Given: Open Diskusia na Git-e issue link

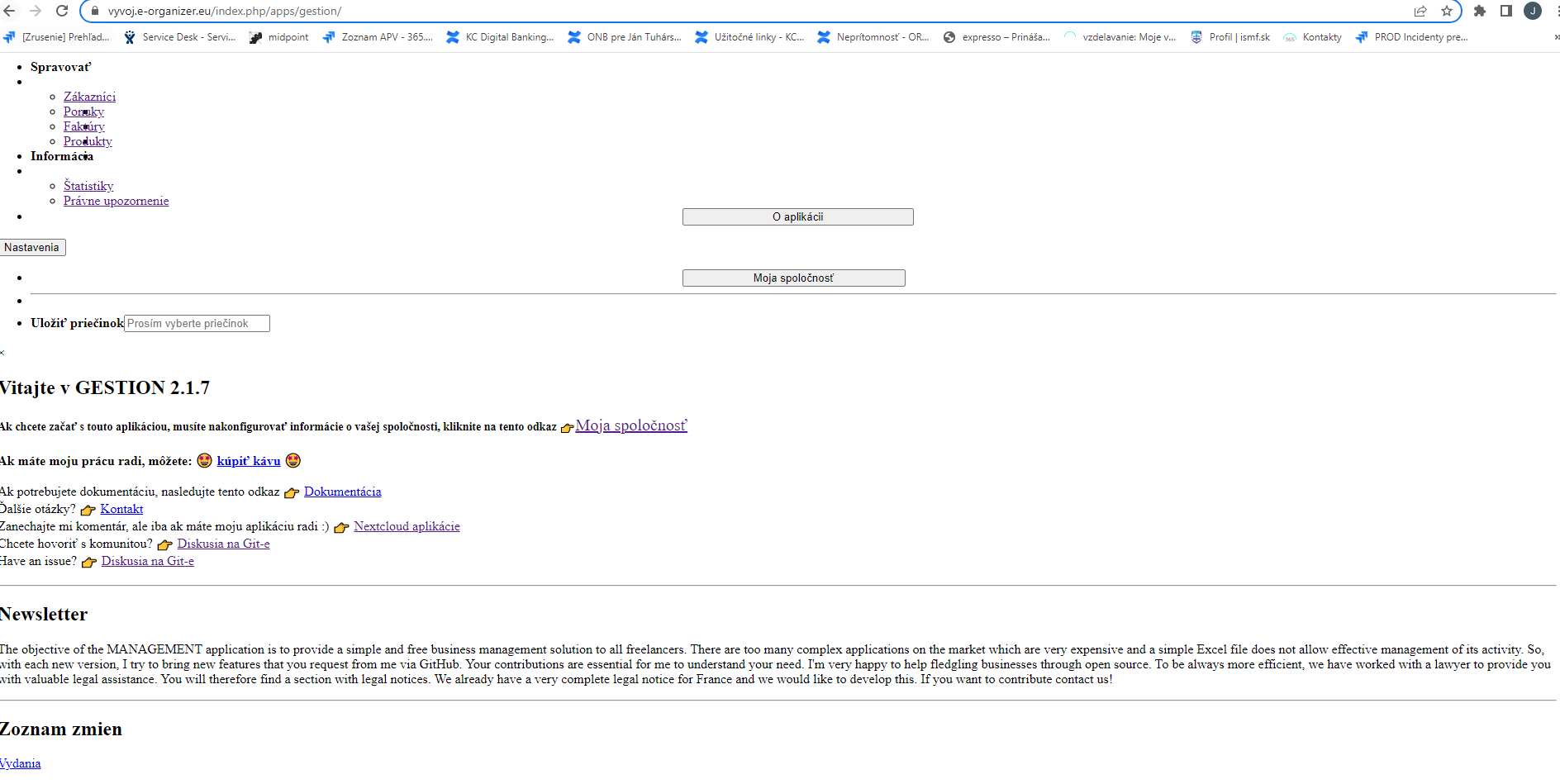Looking at the screenshot, I should (148, 561).
